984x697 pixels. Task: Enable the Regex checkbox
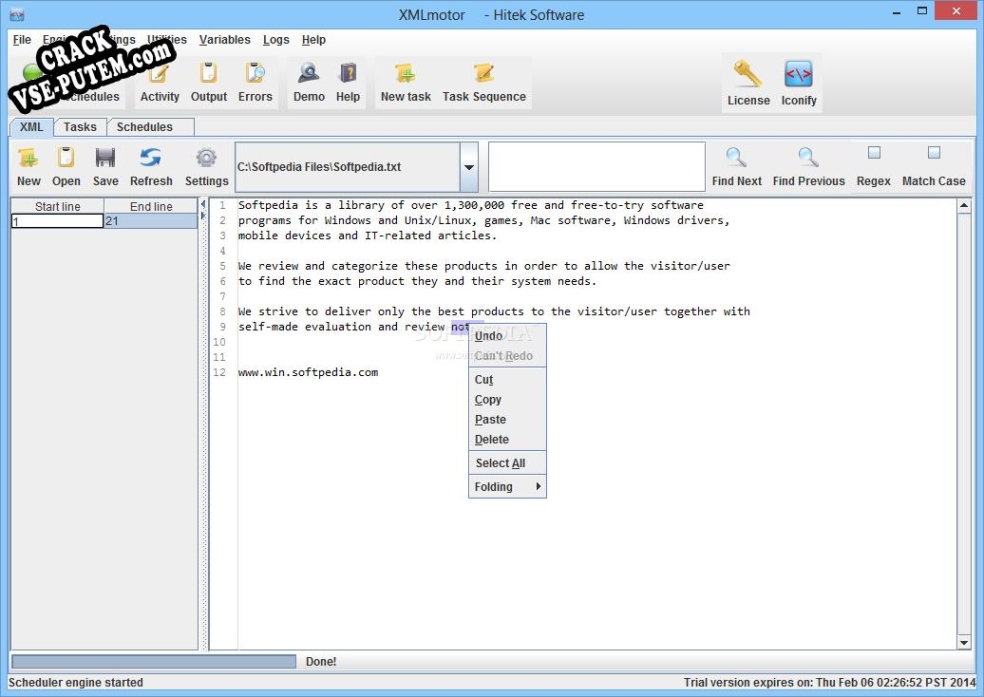(x=874, y=152)
